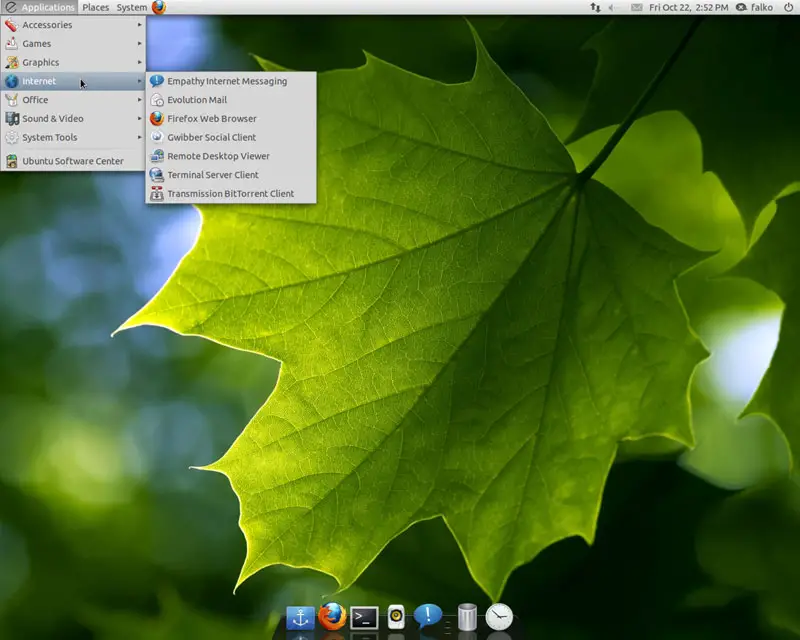Image resolution: width=800 pixels, height=640 pixels.
Task: Open Ubuntu Software Center
Action: pyautogui.click(x=73, y=161)
